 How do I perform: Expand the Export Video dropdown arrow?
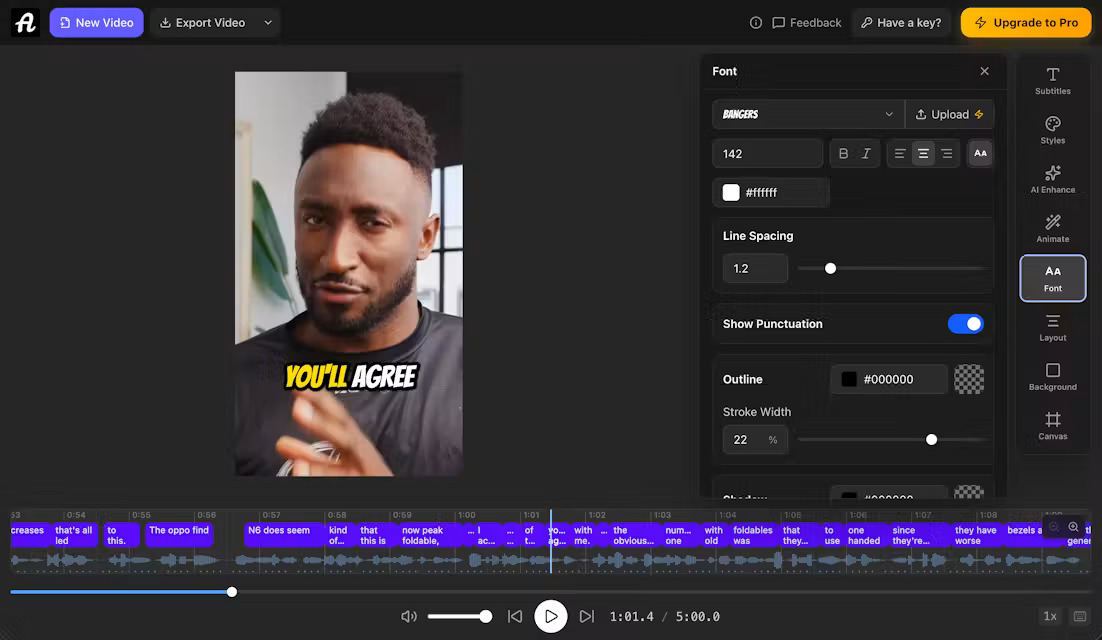[x=268, y=22]
